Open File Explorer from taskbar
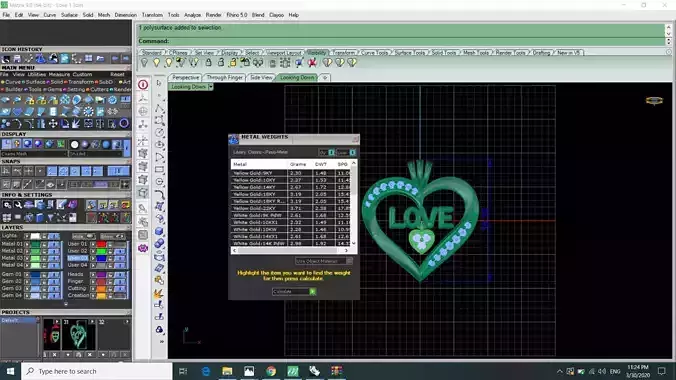Screen dimensions: 676x380 (227, 371)
